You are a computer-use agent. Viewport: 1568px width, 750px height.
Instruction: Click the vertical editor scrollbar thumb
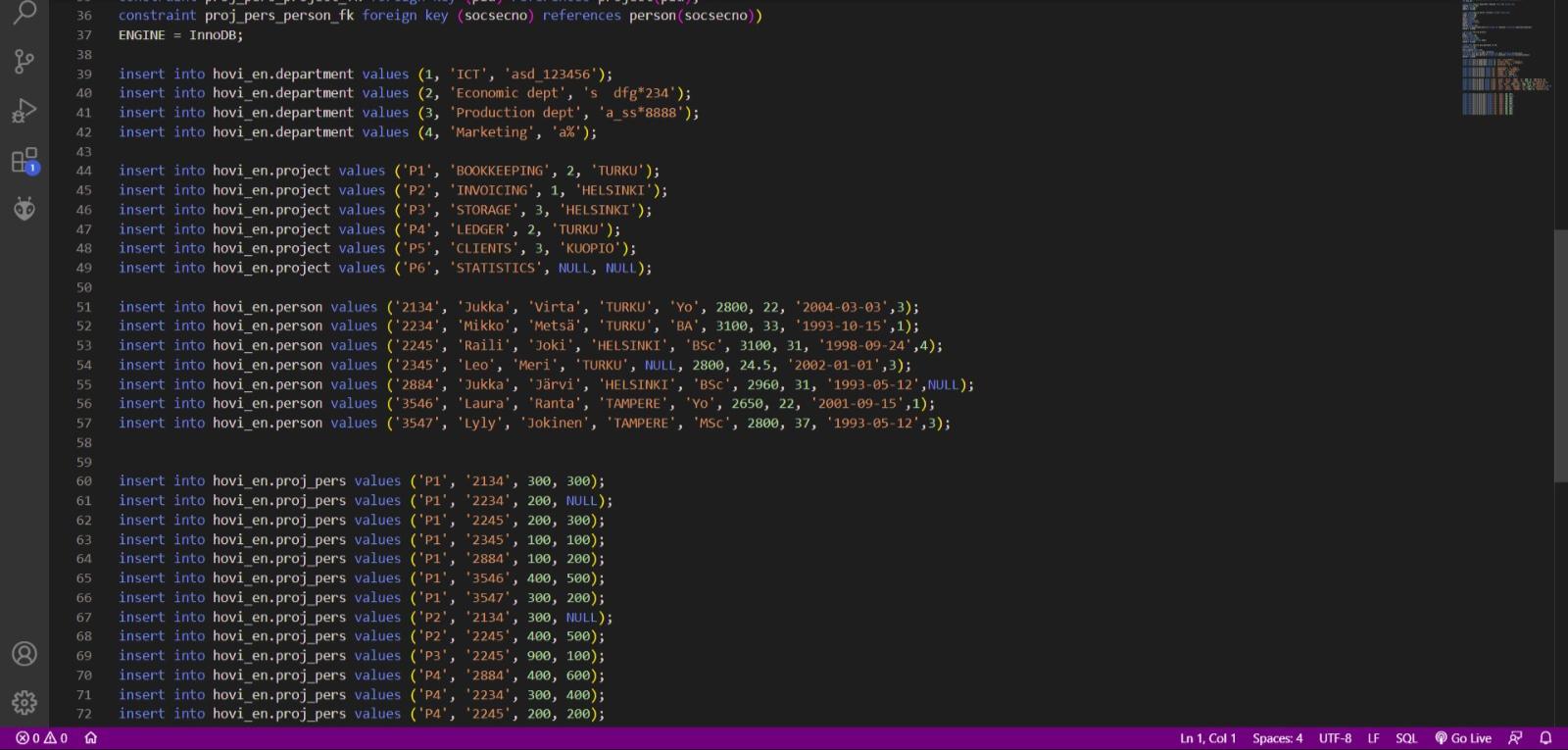(x=1560, y=356)
